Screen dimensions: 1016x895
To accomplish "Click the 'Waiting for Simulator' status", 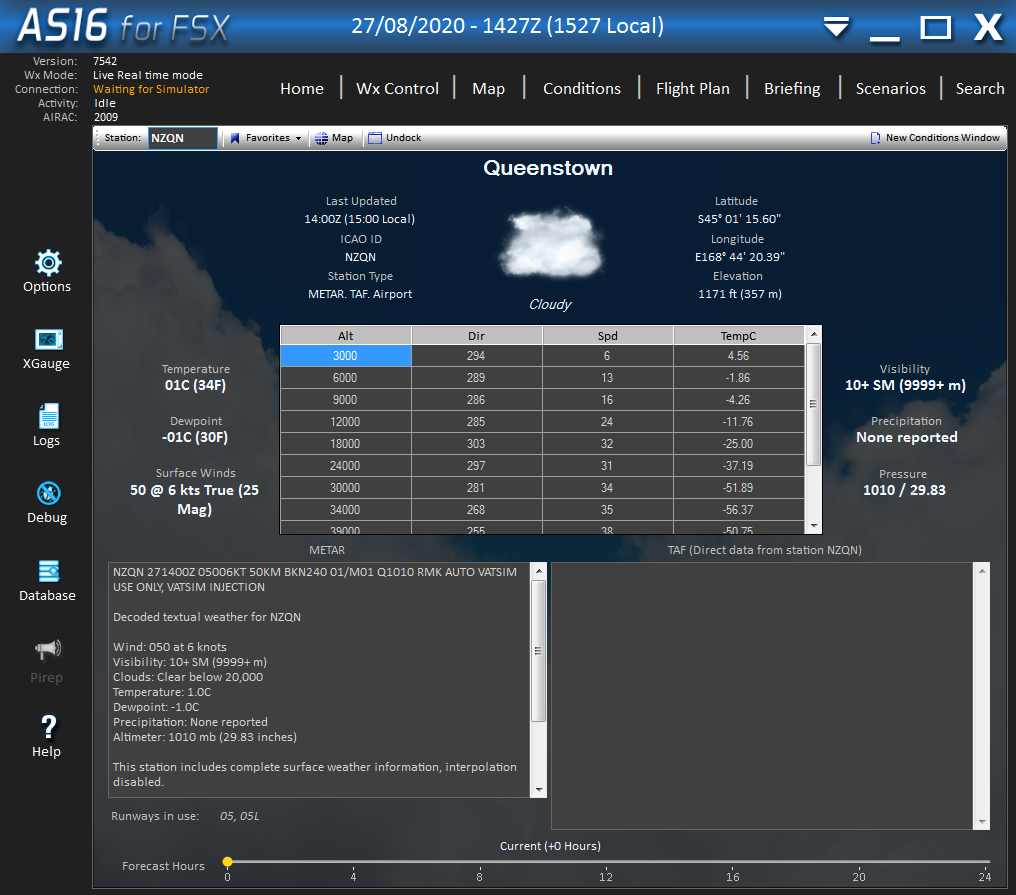I will (x=151, y=89).
